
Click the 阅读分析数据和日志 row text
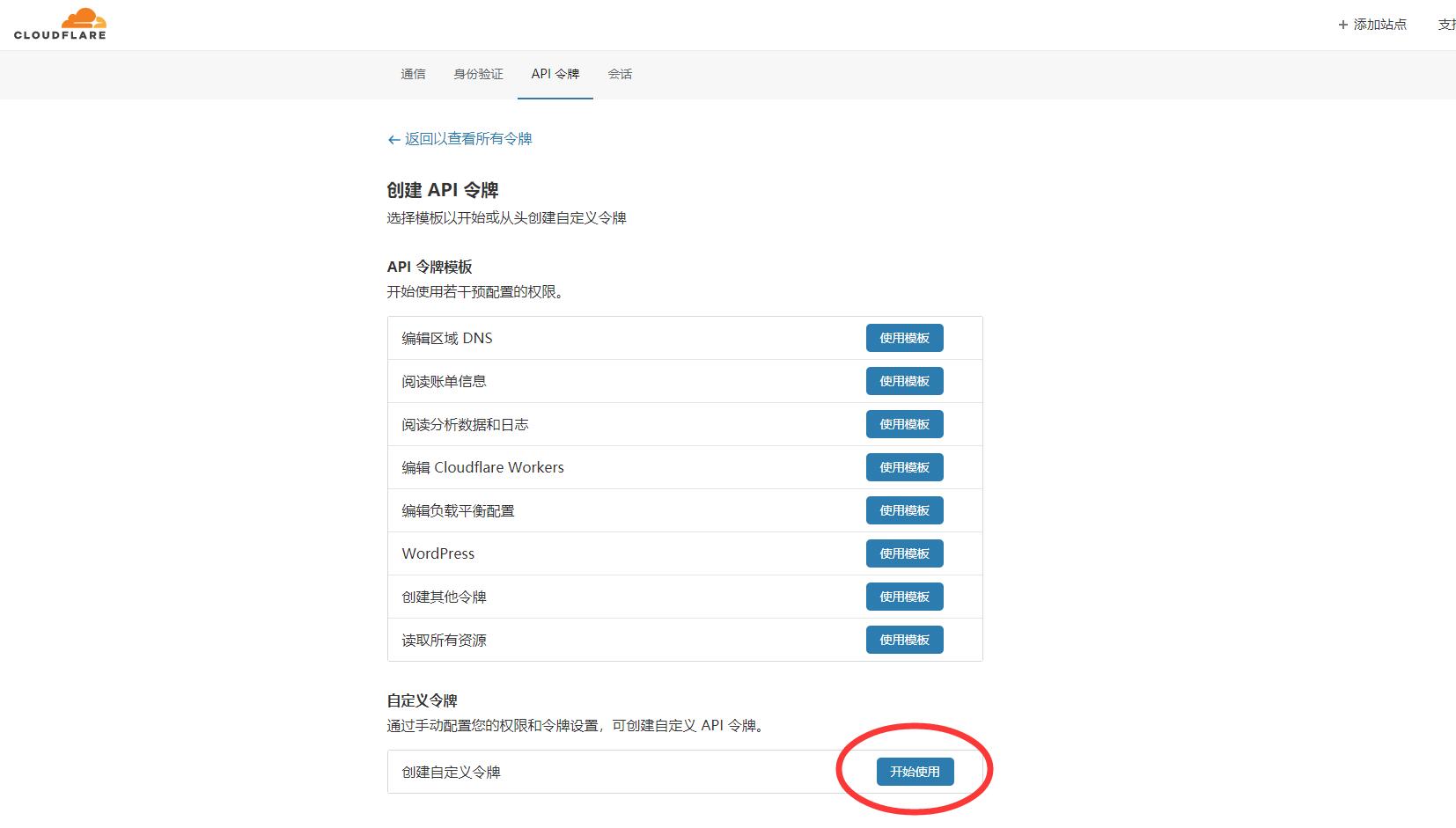coord(466,424)
